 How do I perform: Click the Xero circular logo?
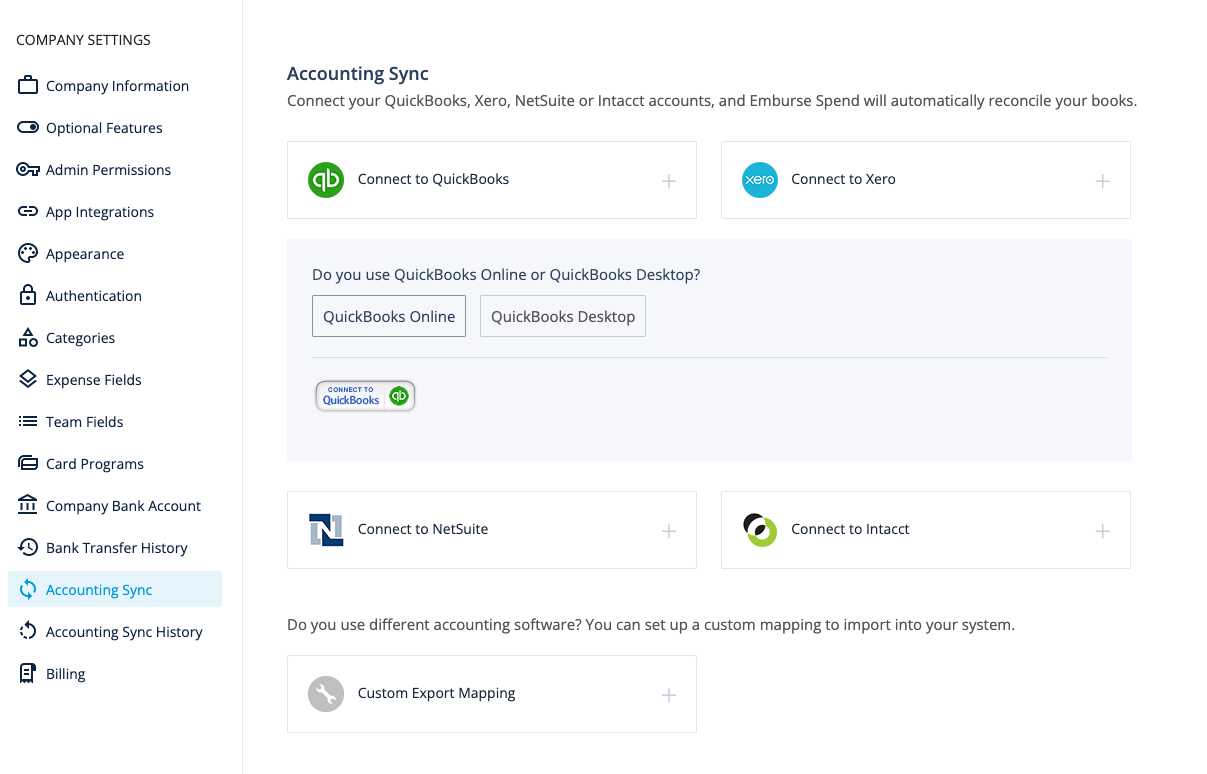coord(759,179)
